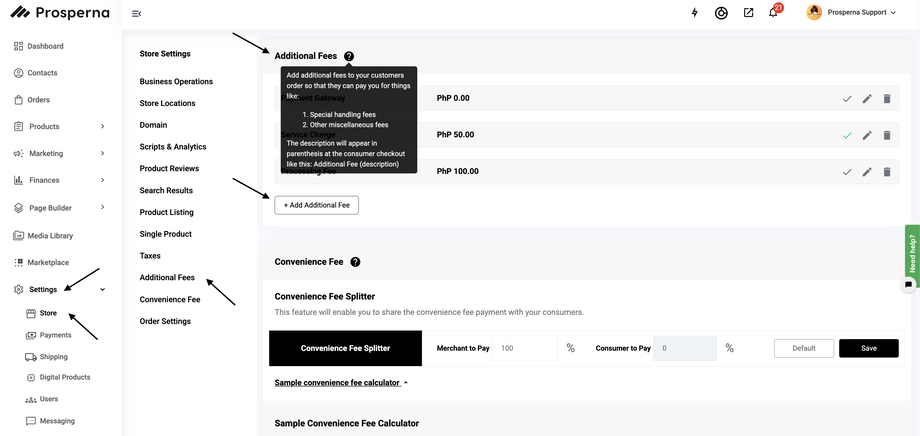
Task: Save the Convenience Fee Splitter settings
Action: pos(868,348)
